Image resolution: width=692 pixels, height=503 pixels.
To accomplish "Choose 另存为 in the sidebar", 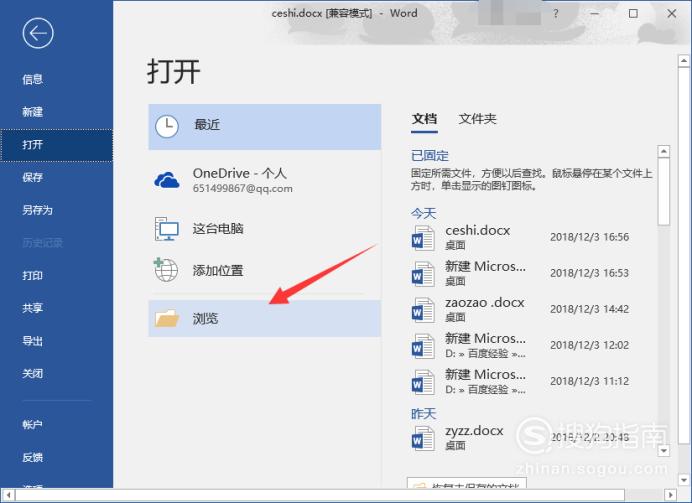I will tap(38, 210).
